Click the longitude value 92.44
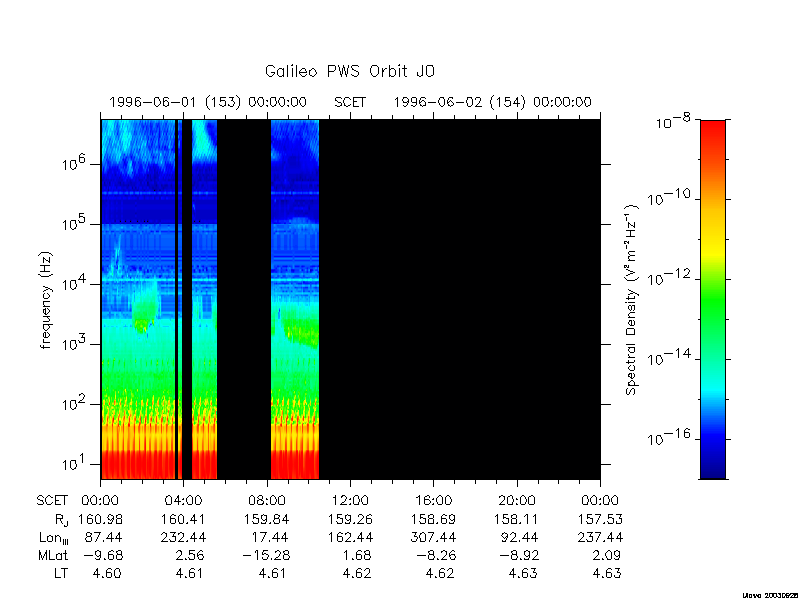This screenshot has width=800, height=600. pyautogui.click(x=520, y=537)
